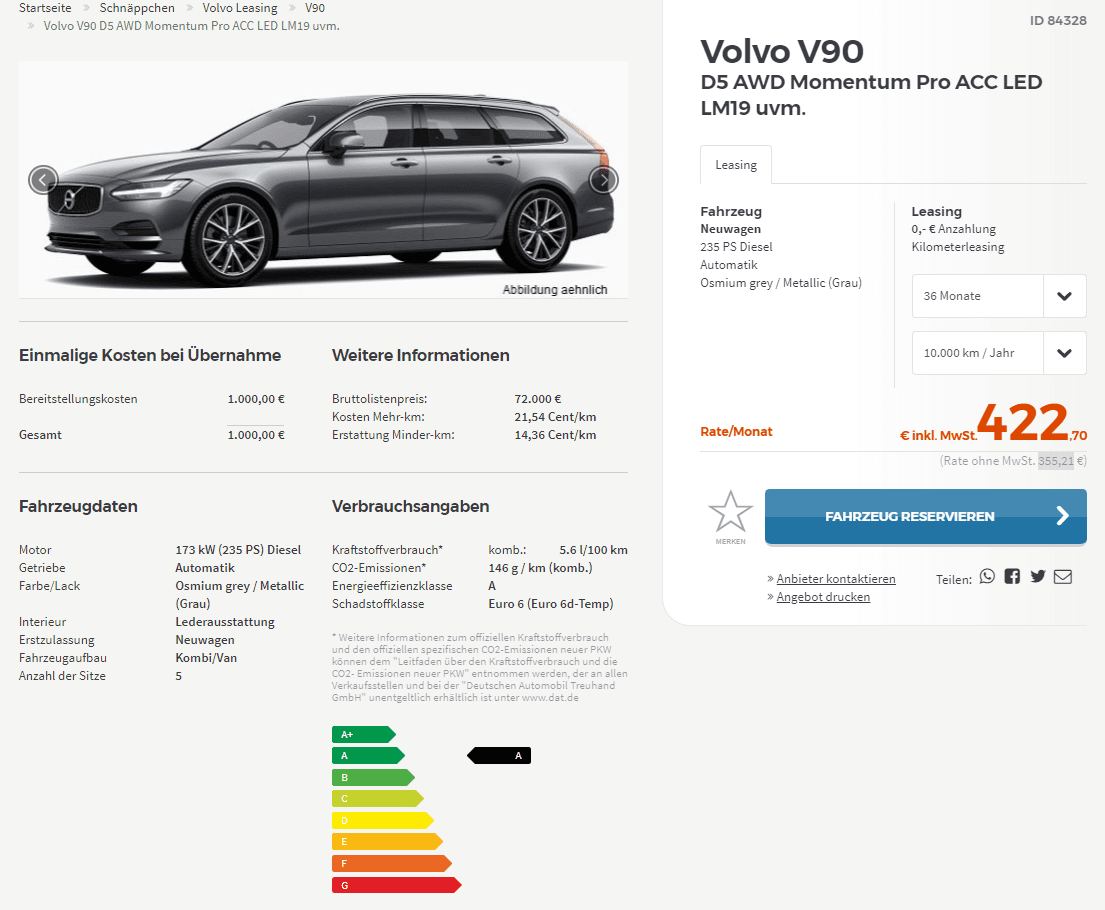This screenshot has width=1105, height=910.
Task: Click the E efficiency class bar
Action: (x=388, y=842)
